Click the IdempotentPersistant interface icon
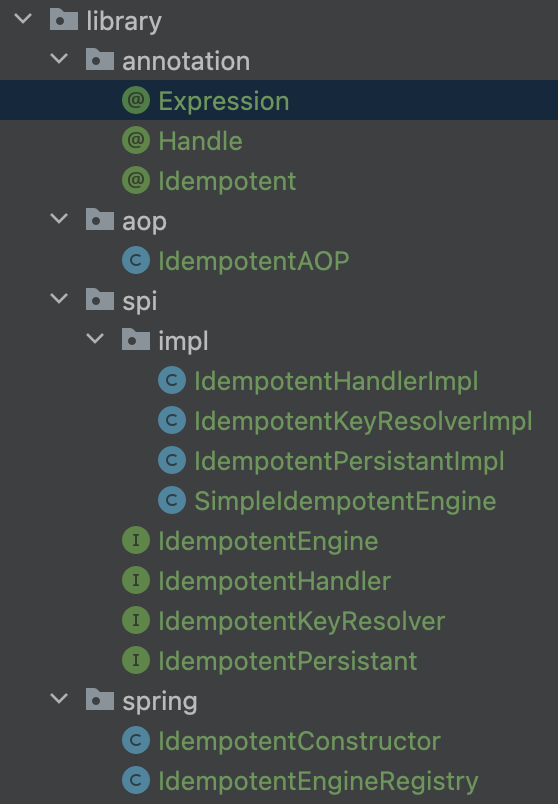 click(x=136, y=660)
